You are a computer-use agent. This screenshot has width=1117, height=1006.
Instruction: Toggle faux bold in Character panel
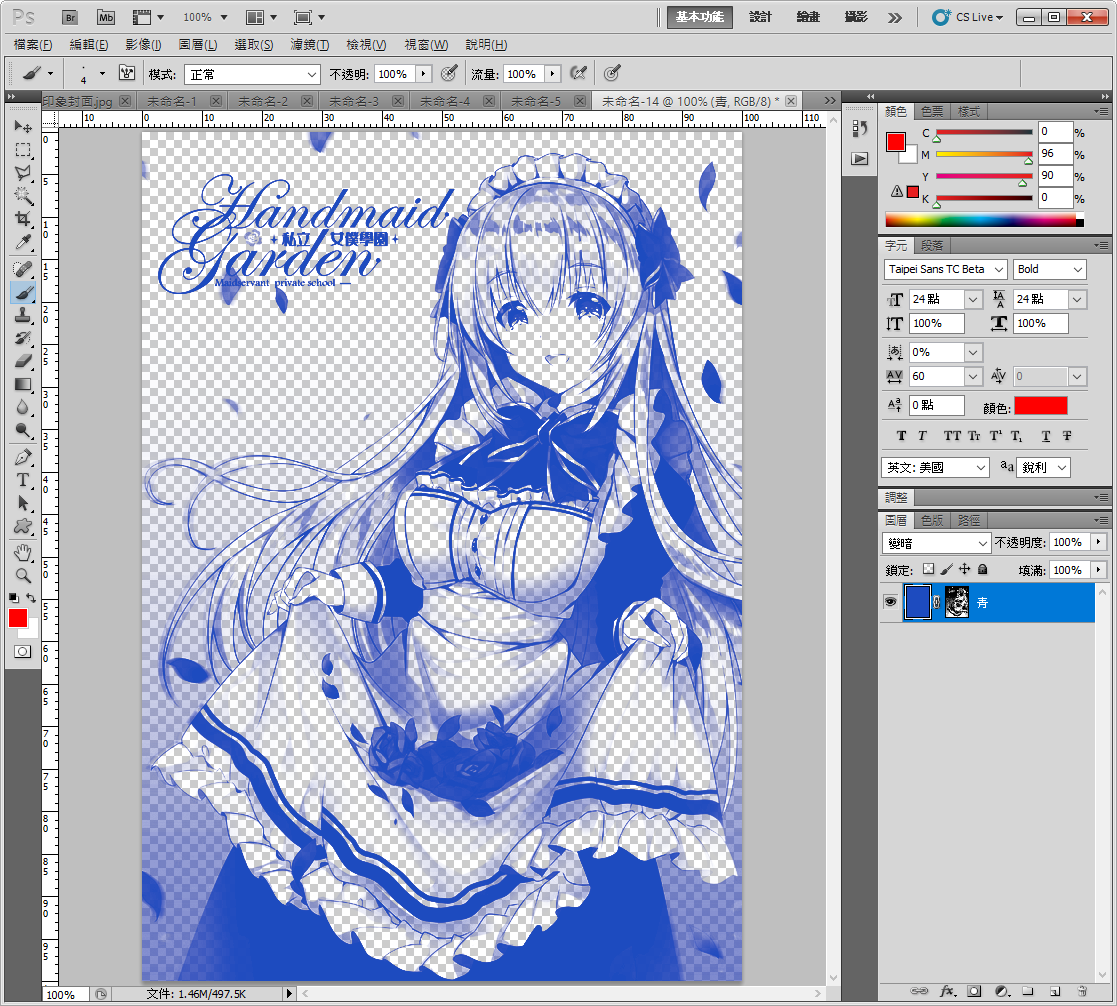(x=901, y=436)
